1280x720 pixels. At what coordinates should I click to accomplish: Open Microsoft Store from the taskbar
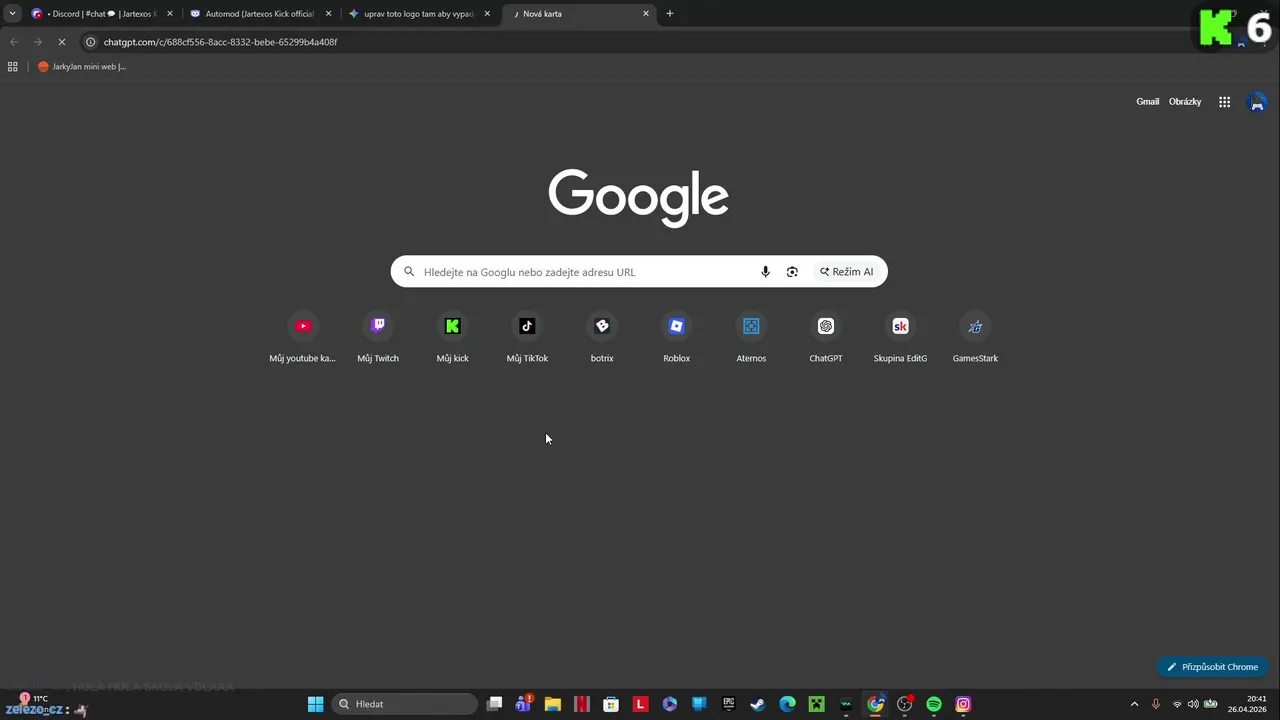[611, 704]
